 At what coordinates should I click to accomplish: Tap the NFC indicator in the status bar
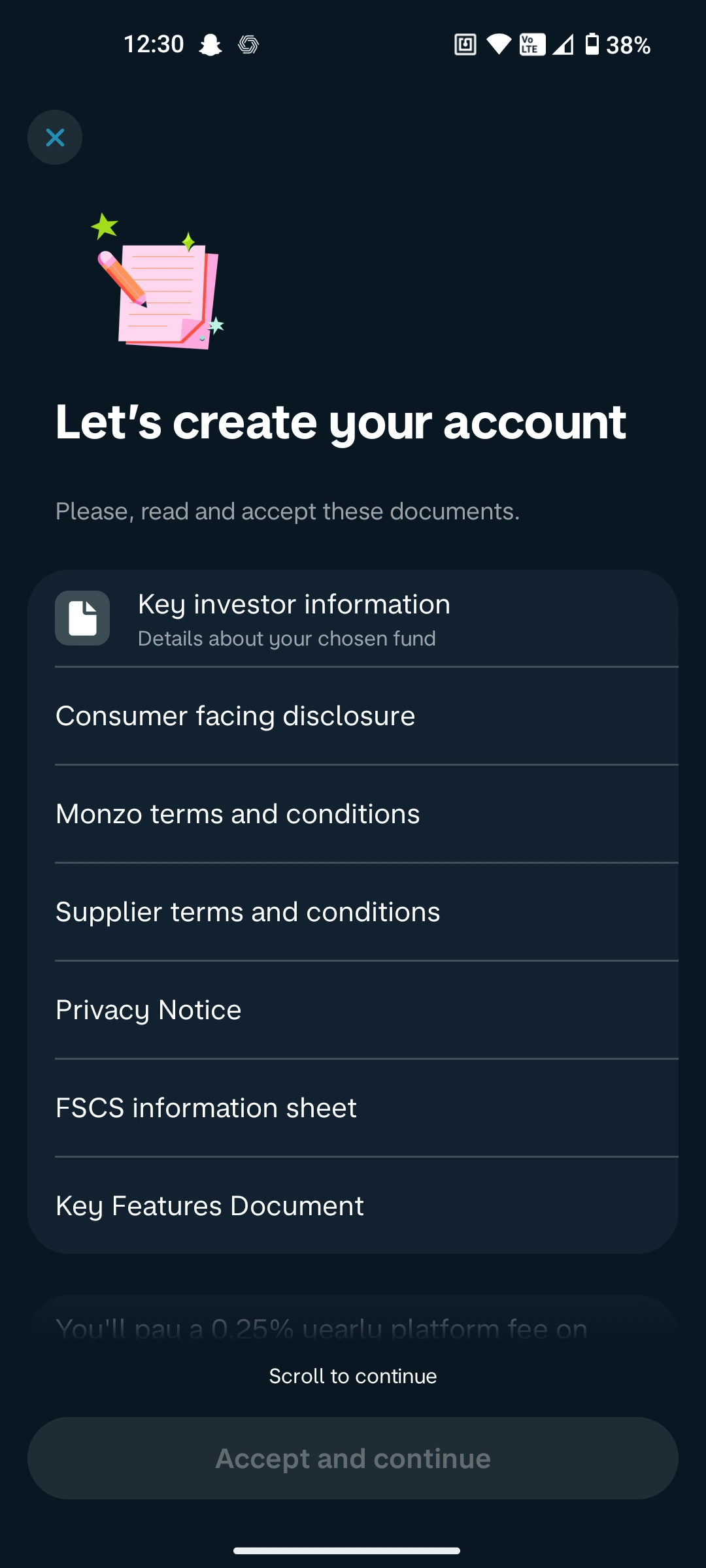click(x=465, y=44)
